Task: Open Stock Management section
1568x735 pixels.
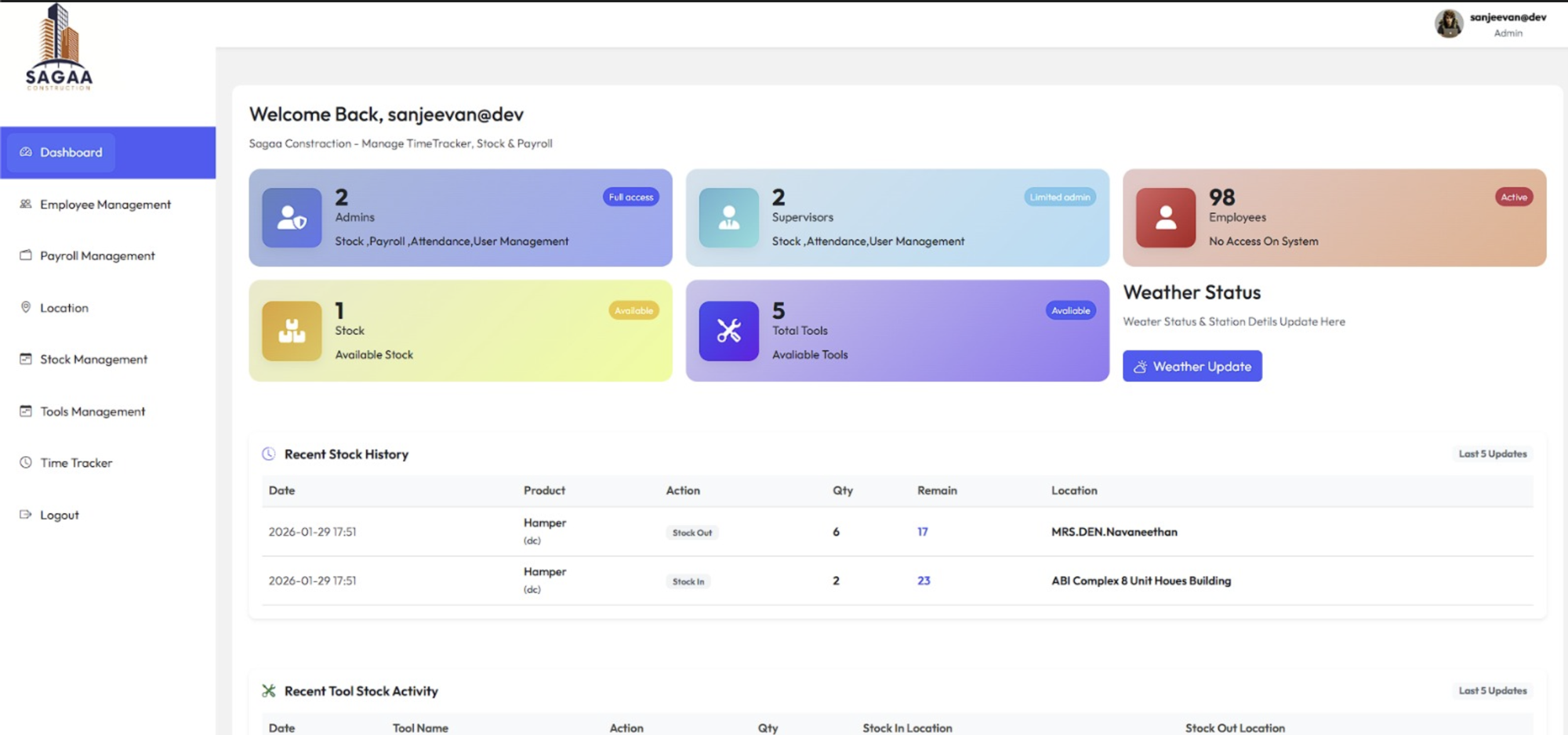Action: click(93, 360)
